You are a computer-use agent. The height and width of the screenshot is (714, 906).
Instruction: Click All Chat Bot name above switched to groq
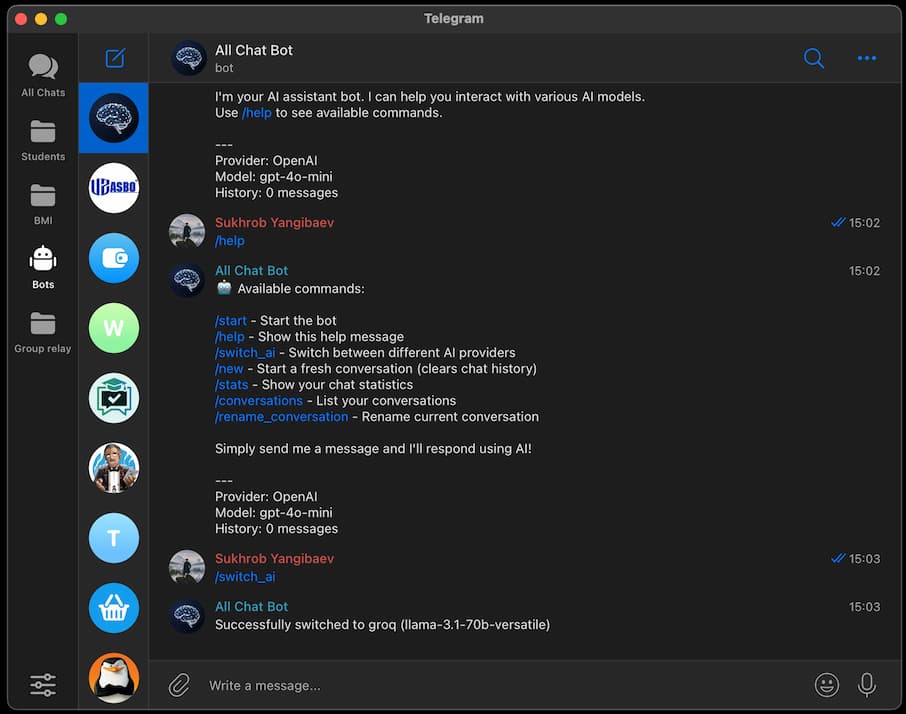[x=251, y=607]
